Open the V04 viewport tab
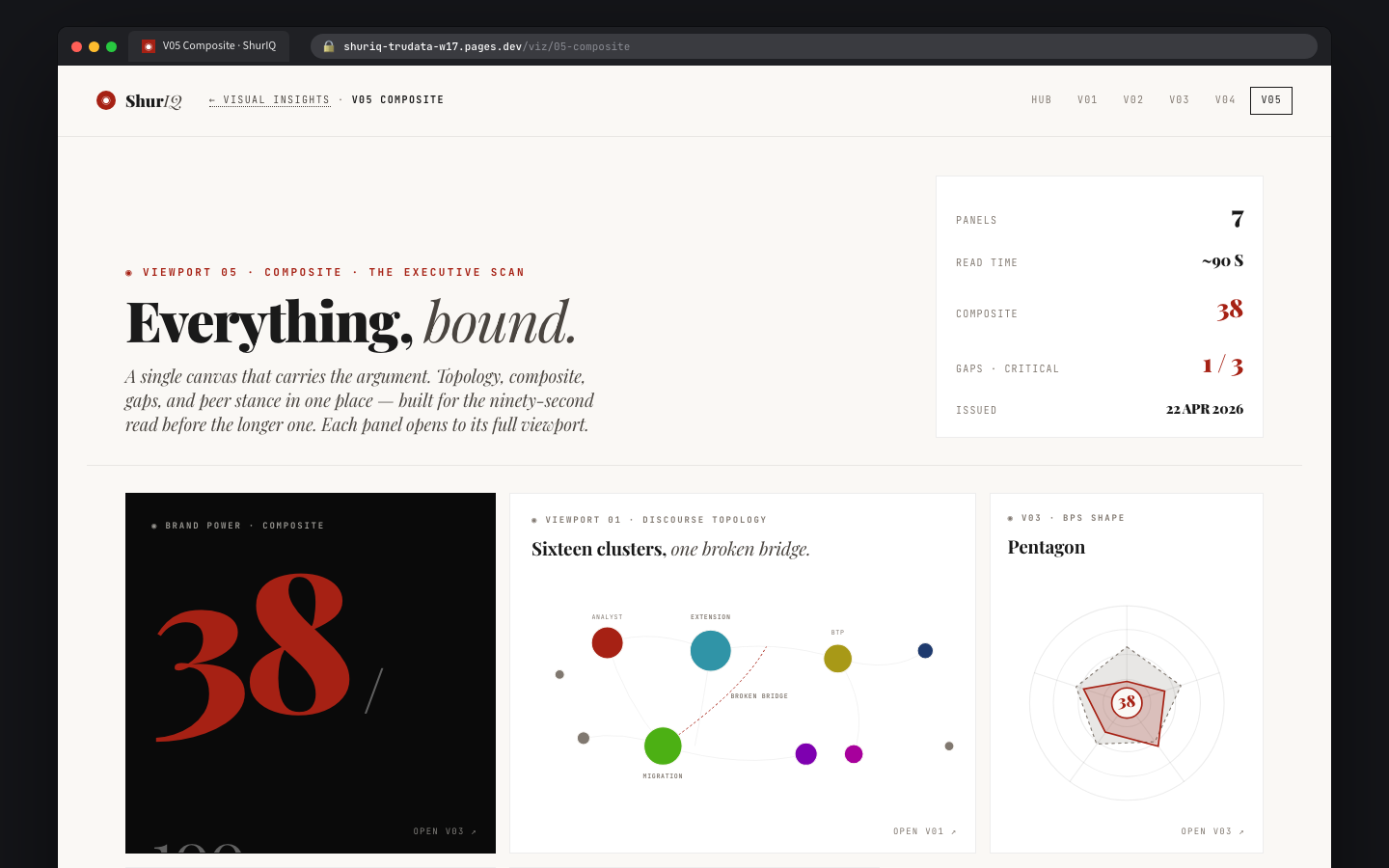Image resolution: width=1389 pixels, height=868 pixels. tap(1225, 100)
